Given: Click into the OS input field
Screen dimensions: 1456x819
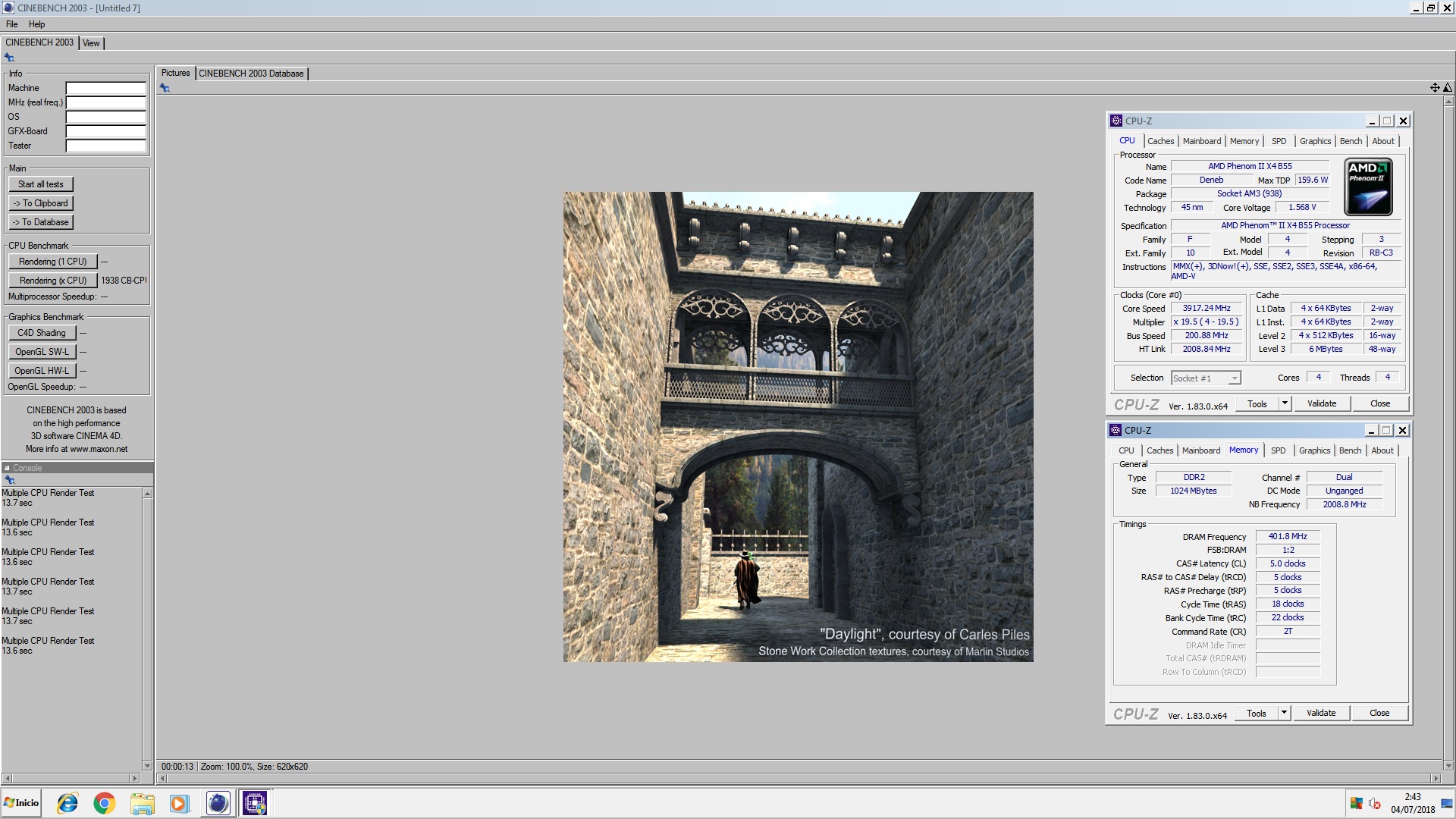Looking at the screenshot, I should (105, 117).
